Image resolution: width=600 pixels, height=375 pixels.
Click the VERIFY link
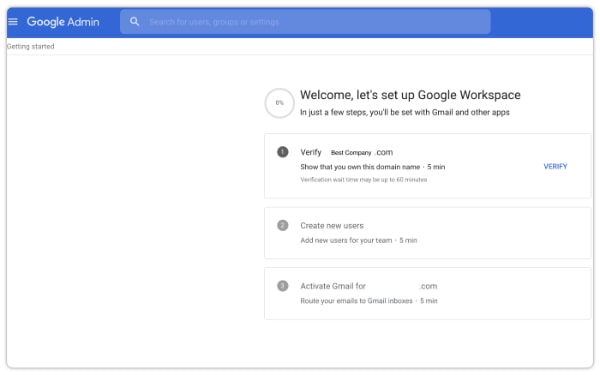tap(555, 166)
